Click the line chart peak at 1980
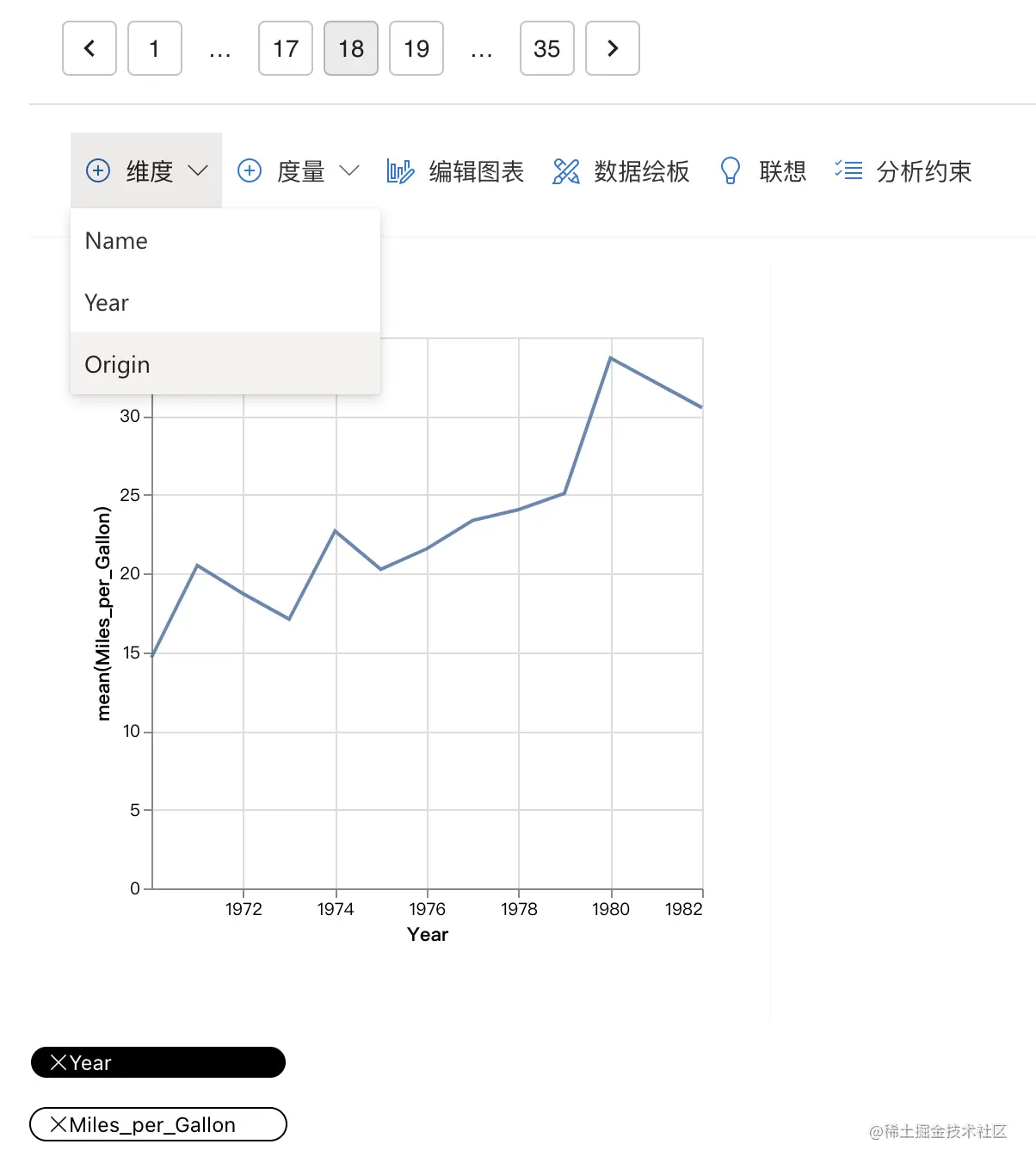 [x=611, y=357]
